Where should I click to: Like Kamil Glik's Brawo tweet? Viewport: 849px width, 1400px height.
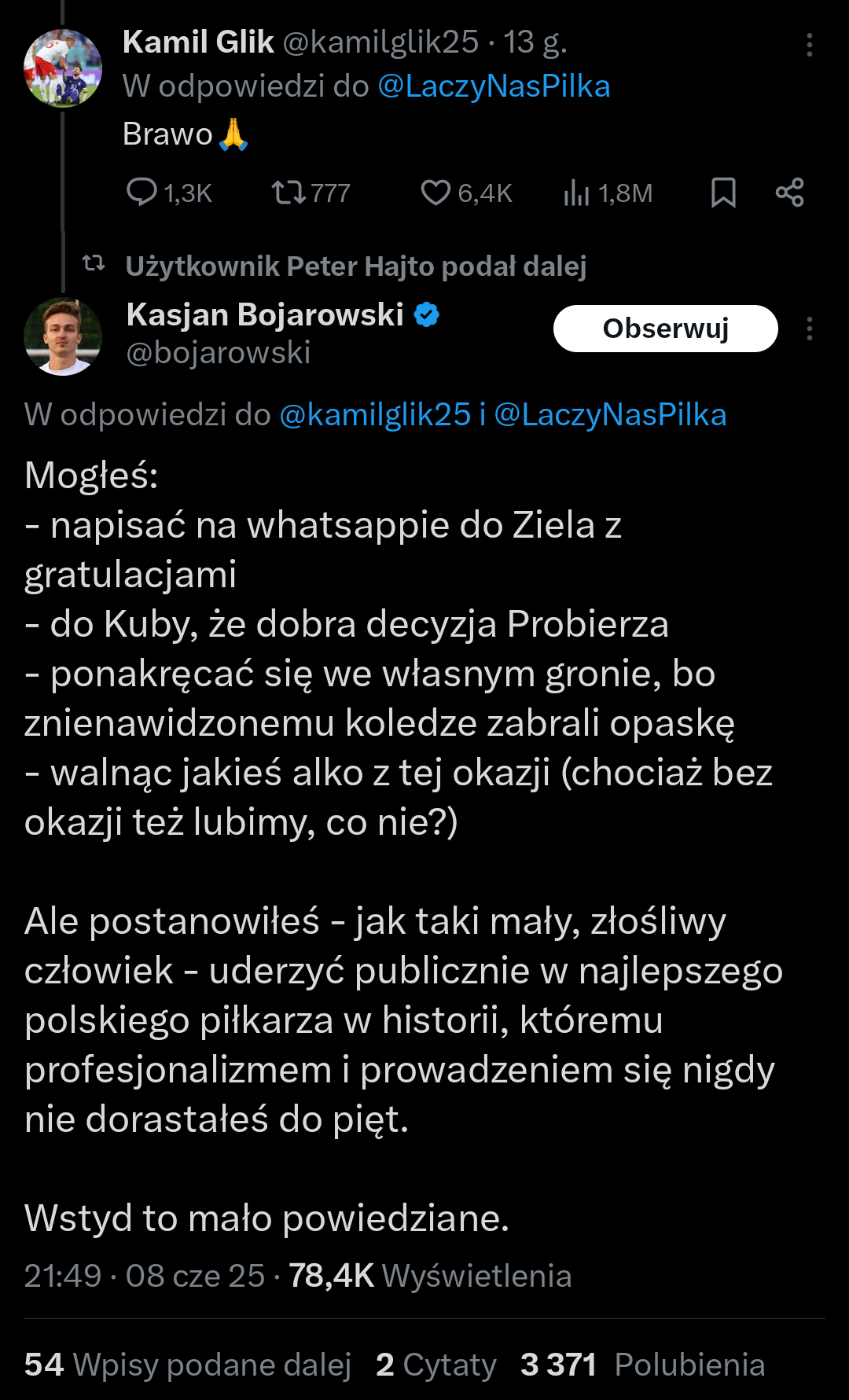pyautogui.click(x=436, y=193)
